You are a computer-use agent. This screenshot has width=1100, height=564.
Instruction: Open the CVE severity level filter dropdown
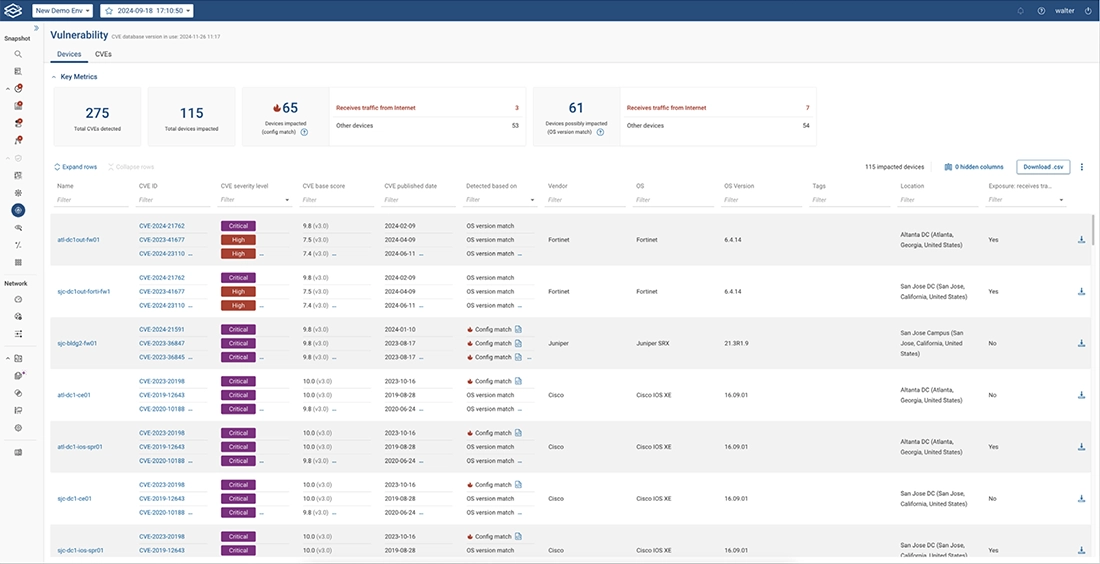point(288,200)
